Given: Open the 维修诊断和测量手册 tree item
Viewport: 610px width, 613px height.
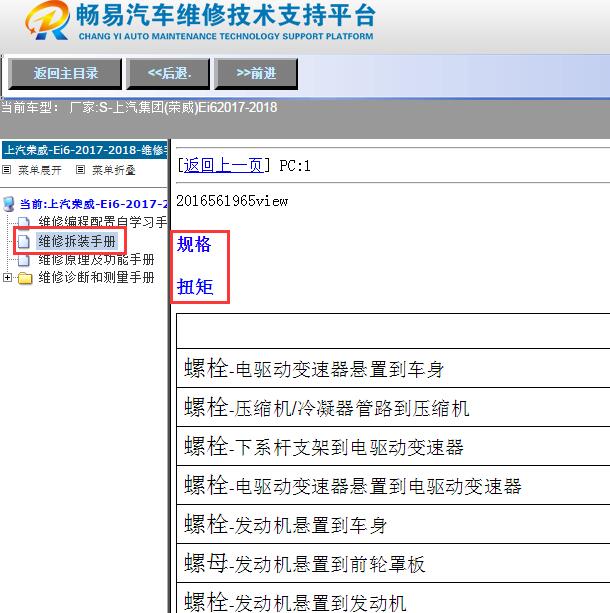Looking at the screenshot, I should [x=96, y=278].
